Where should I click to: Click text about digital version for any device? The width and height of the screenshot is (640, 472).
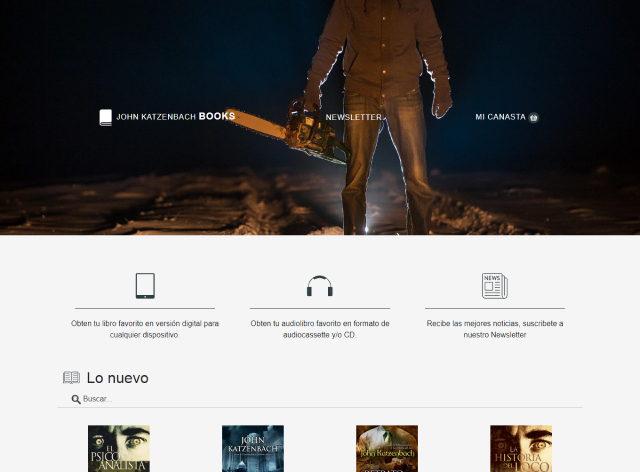(x=145, y=329)
